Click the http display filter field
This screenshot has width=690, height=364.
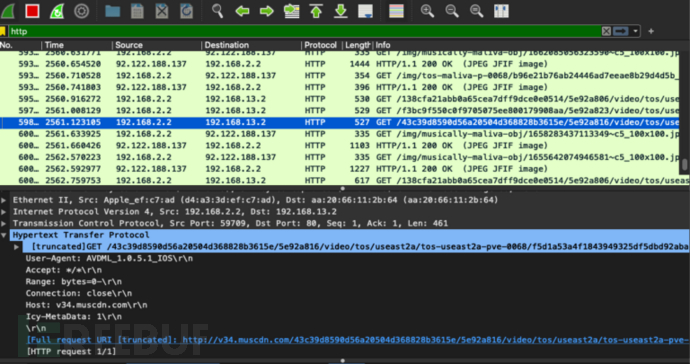coord(304,31)
